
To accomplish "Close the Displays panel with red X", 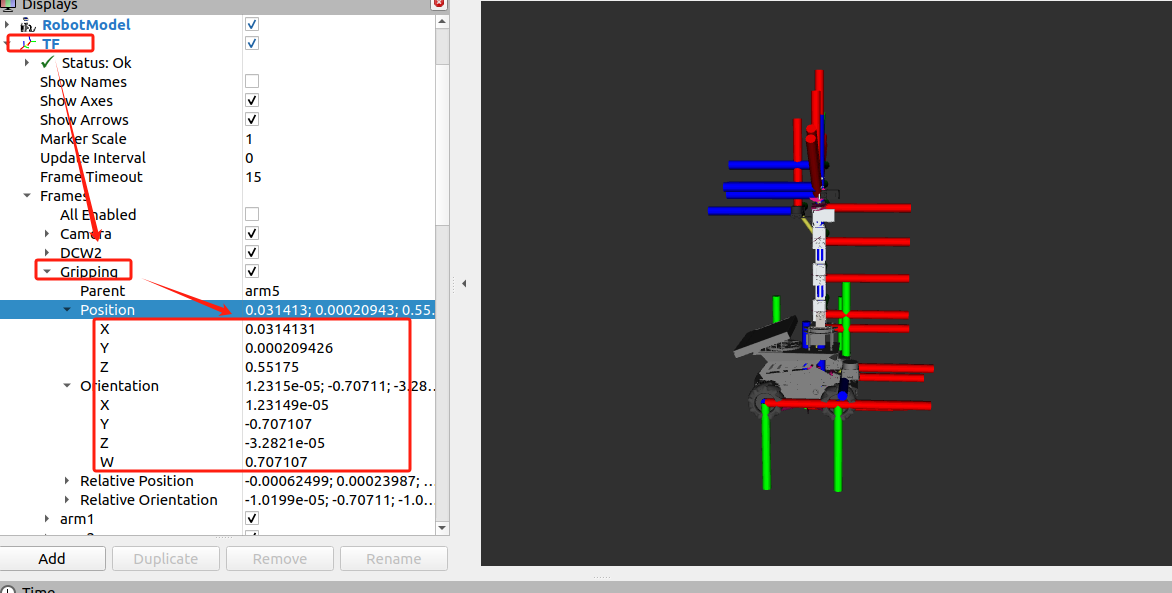I will [439, 4].
